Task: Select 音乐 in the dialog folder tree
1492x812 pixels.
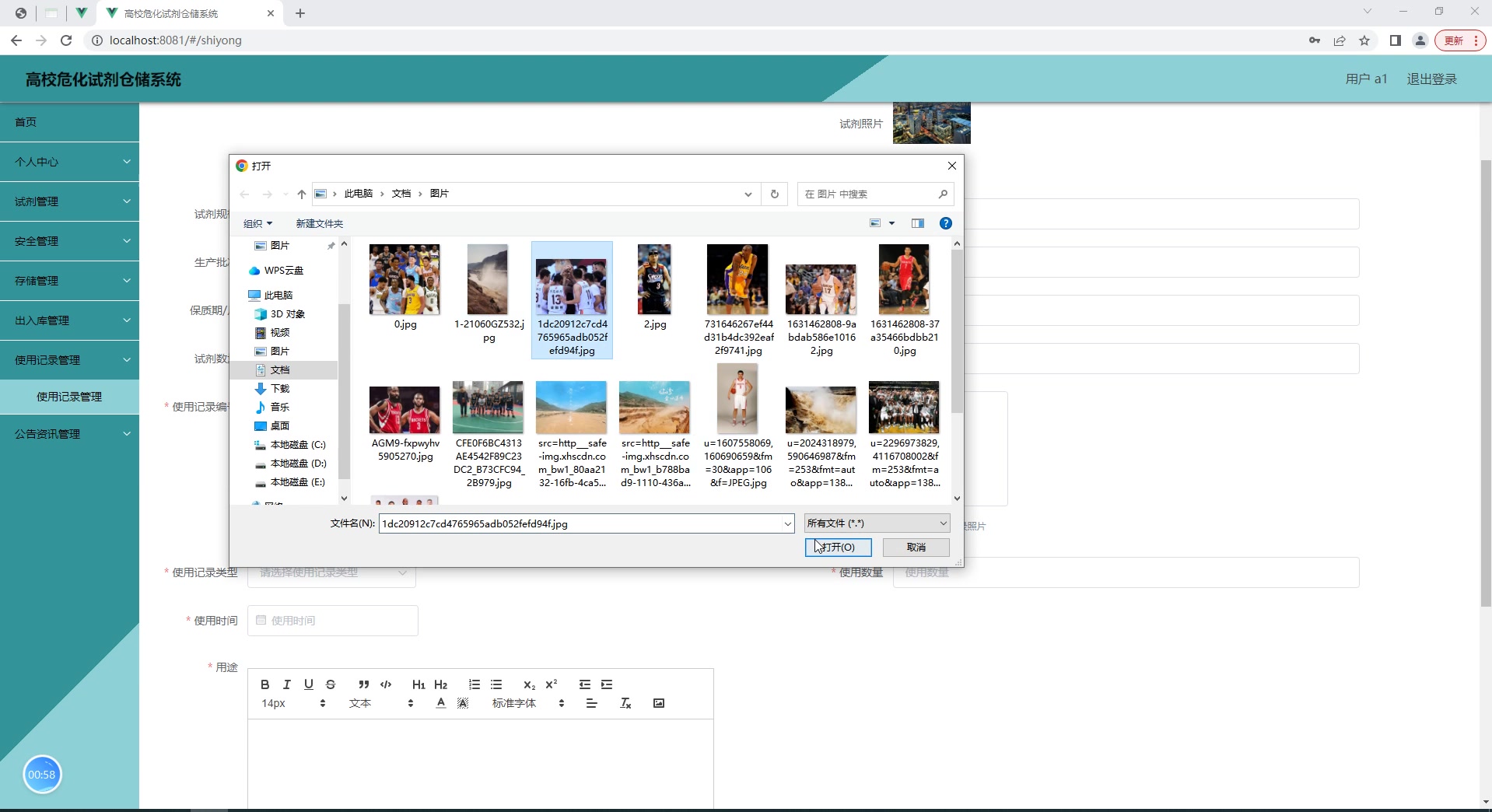Action: coord(280,408)
